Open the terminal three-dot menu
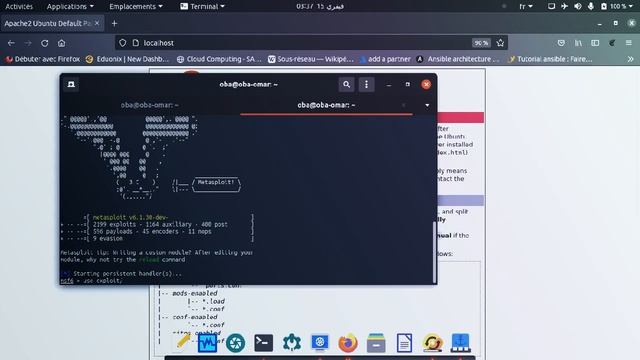The width and height of the screenshot is (640, 360). point(366,84)
